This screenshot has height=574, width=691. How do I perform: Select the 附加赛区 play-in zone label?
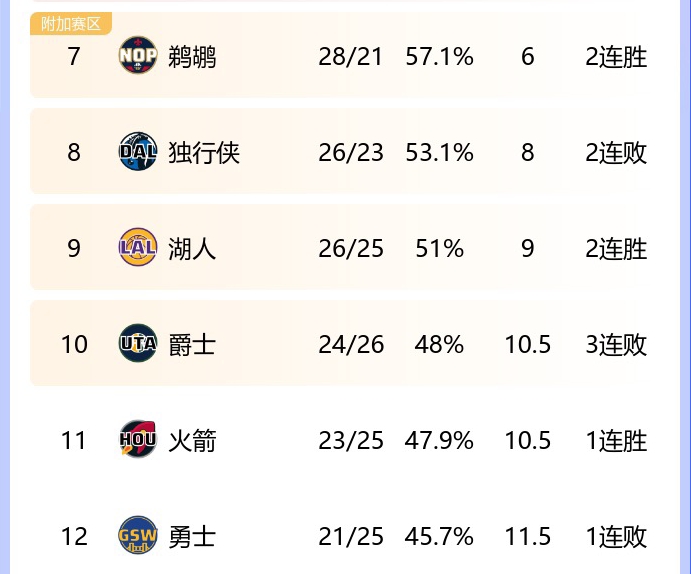click(71, 24)
